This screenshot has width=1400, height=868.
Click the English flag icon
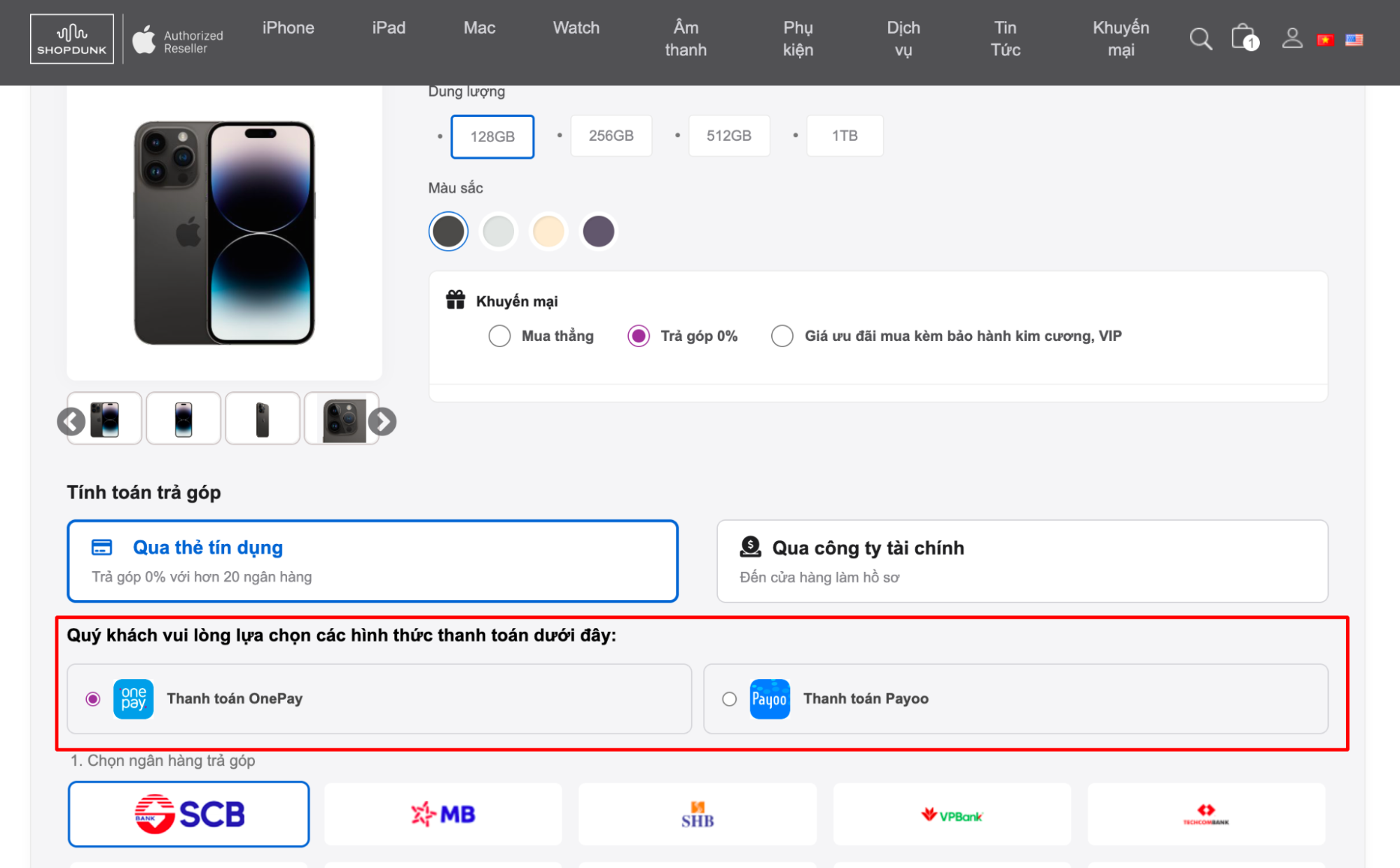point(1354,40)
